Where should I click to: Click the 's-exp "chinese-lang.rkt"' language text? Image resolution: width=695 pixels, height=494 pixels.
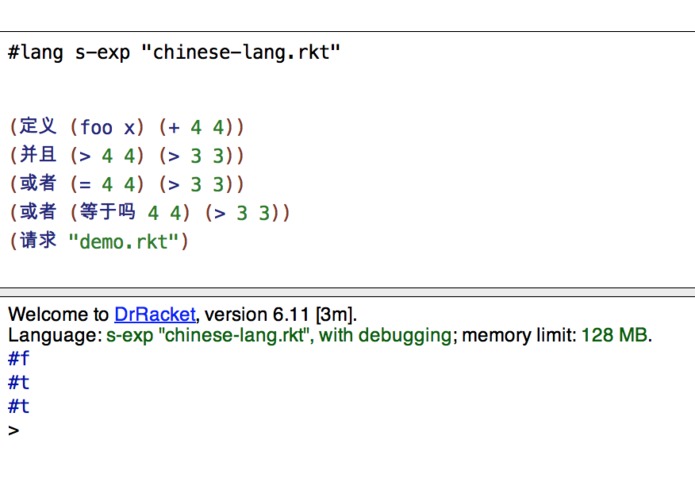coord(210,335)
